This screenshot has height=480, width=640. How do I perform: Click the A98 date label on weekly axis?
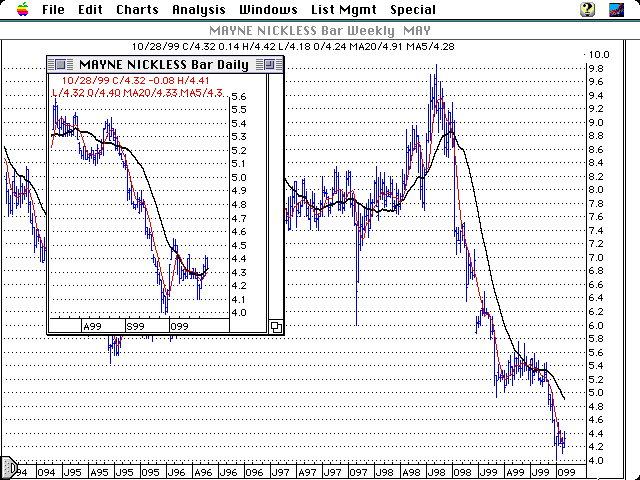tap(411, 473)
